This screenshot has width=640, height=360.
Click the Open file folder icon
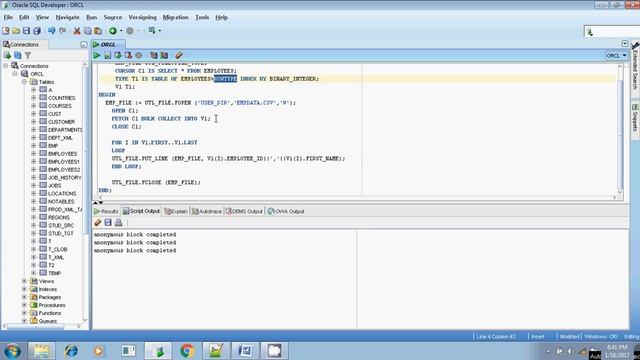[x=16, y=31]
